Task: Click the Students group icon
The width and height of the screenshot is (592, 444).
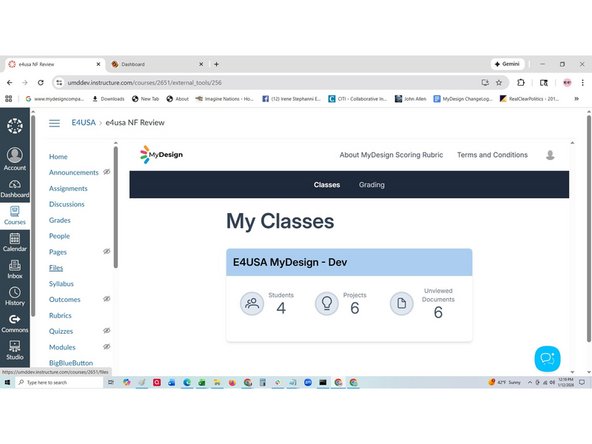Action: tap(252, 303)
